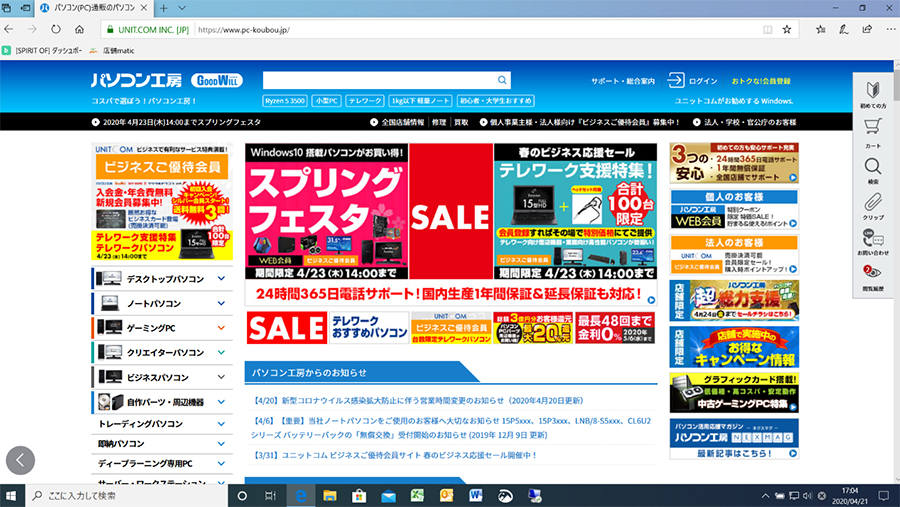Refresh the page with reload button
Image resolution: width=900 pixels, height=507 pixels.
point(56,29)
